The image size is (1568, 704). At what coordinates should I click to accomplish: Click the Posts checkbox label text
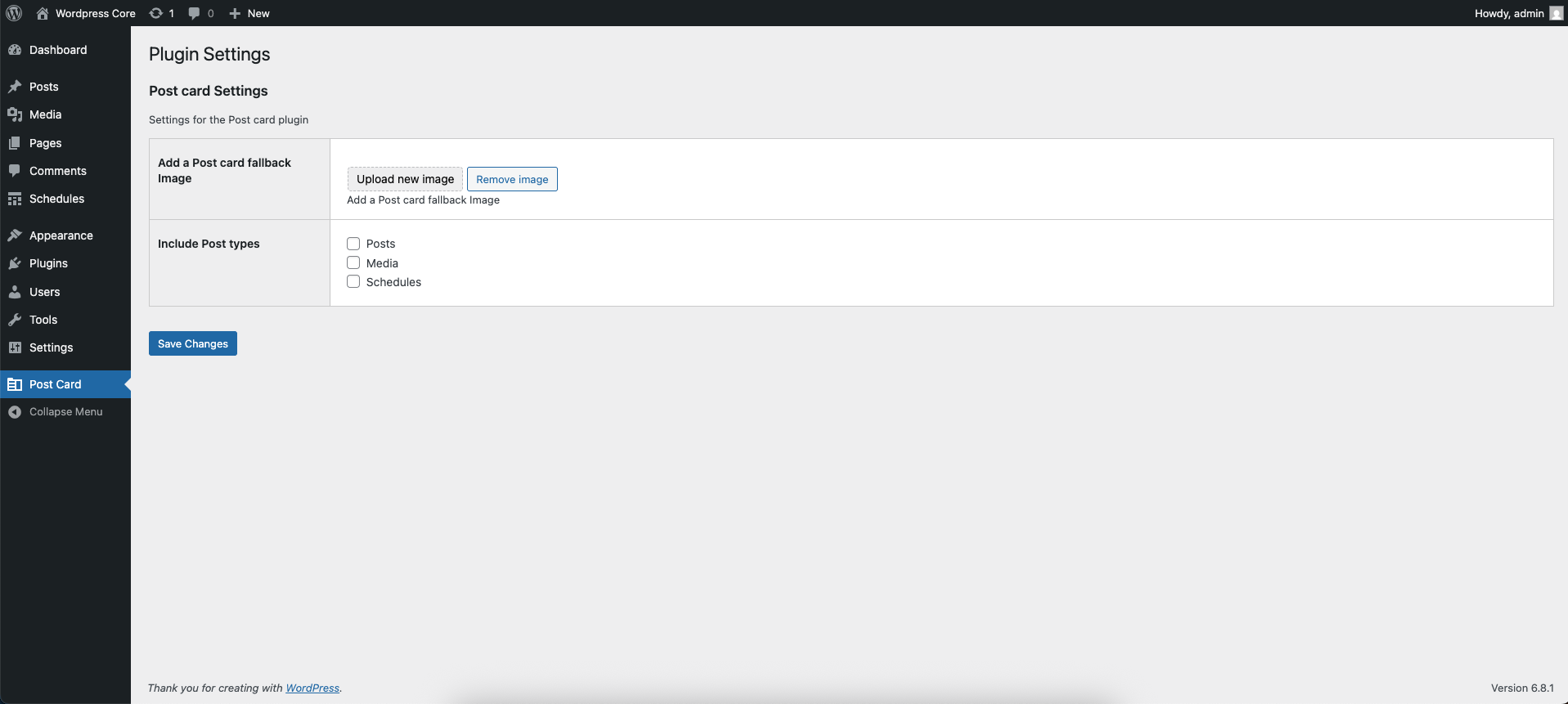point(380,244)
